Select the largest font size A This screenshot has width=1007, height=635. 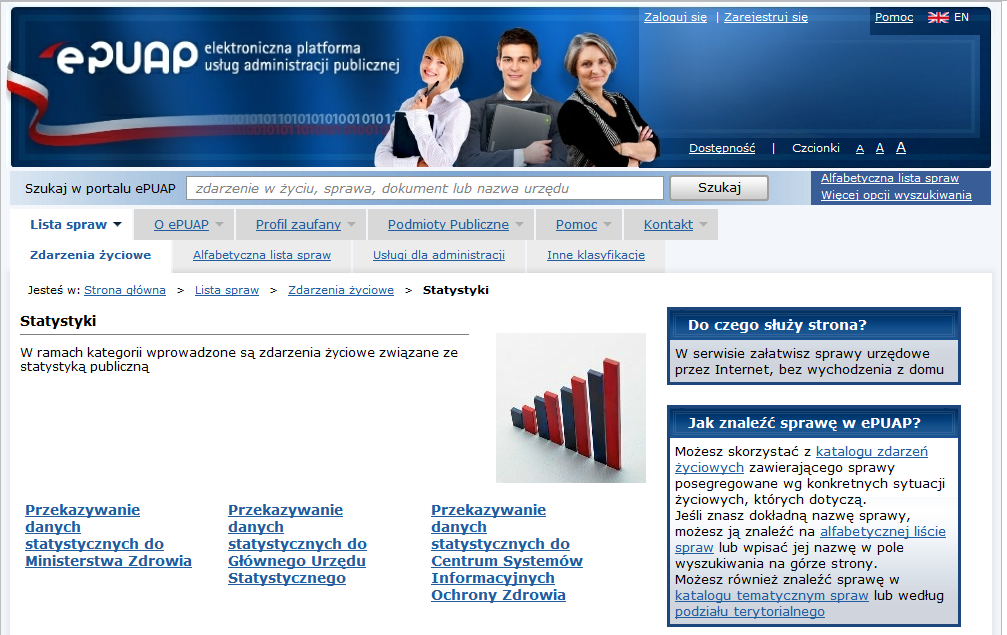901,148
